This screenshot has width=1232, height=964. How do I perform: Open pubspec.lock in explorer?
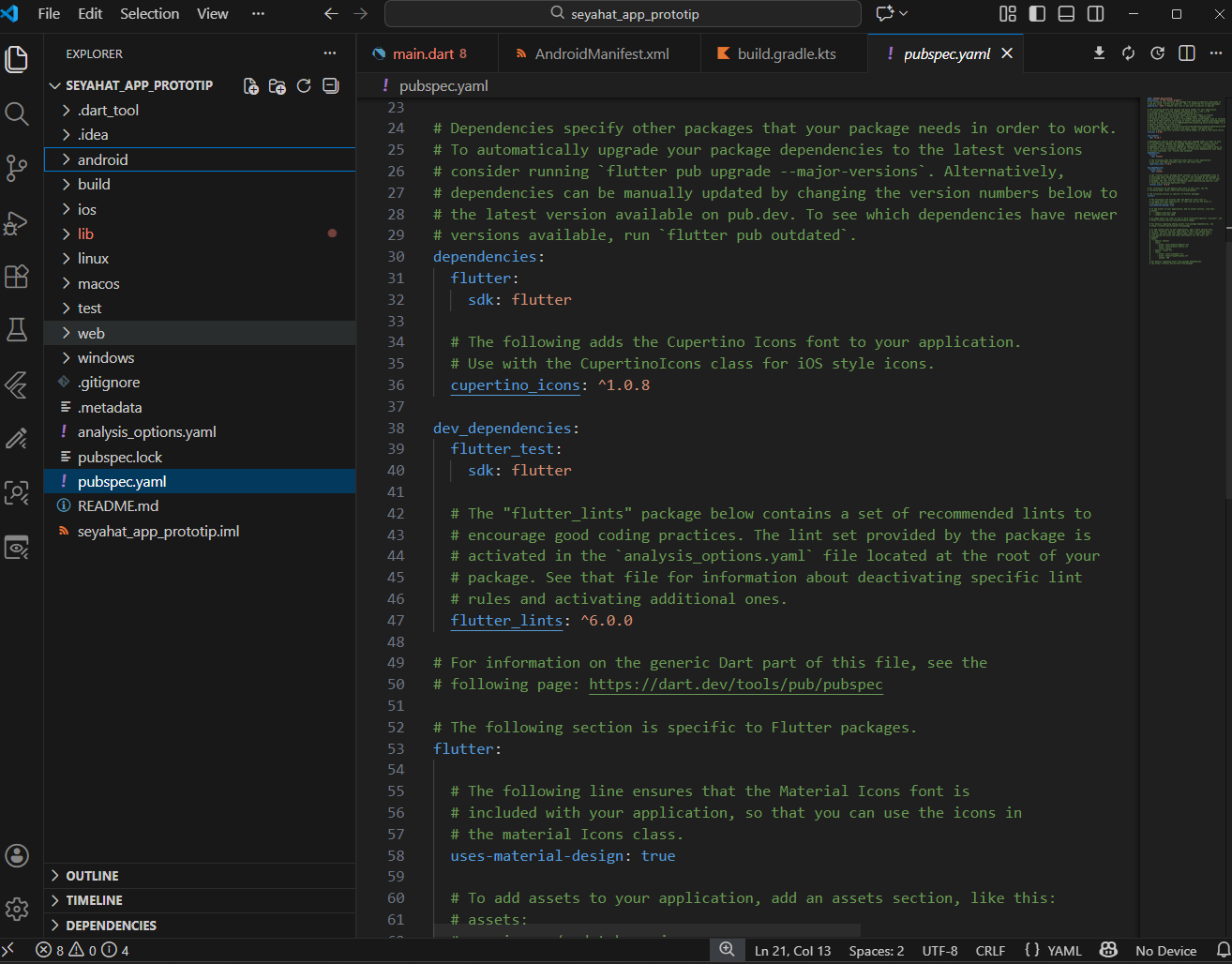(200, 457)
